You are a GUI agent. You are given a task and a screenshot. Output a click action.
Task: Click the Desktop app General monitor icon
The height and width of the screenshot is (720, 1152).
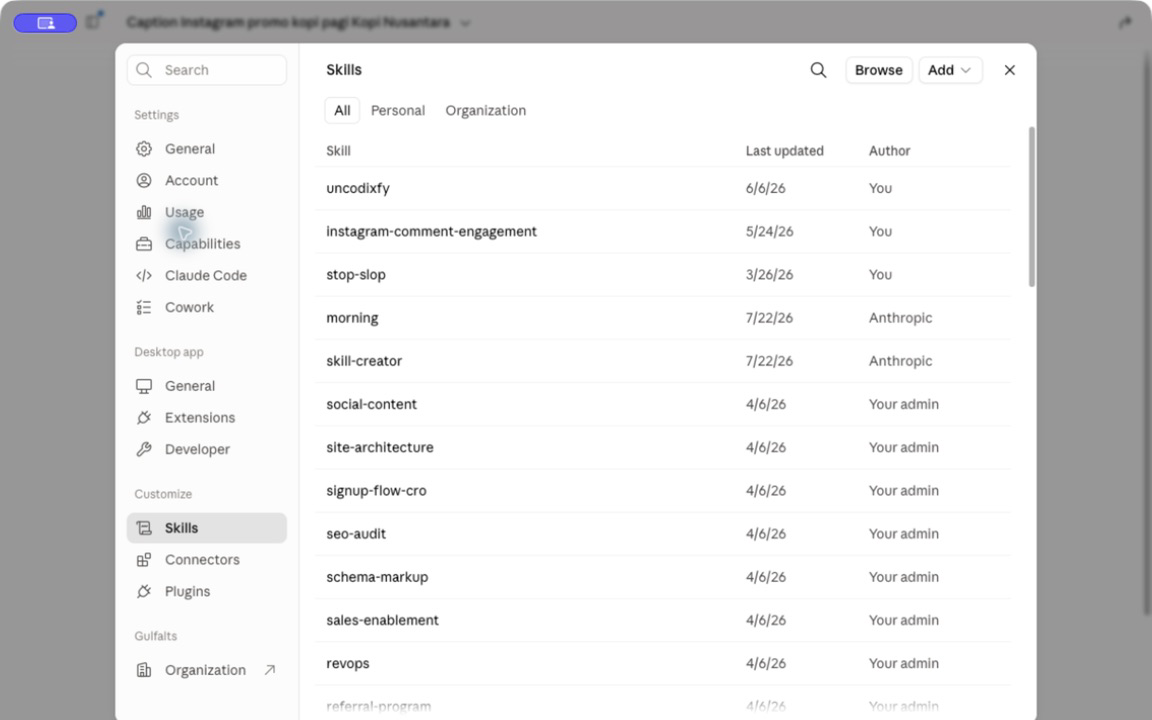tap(144, 386)
